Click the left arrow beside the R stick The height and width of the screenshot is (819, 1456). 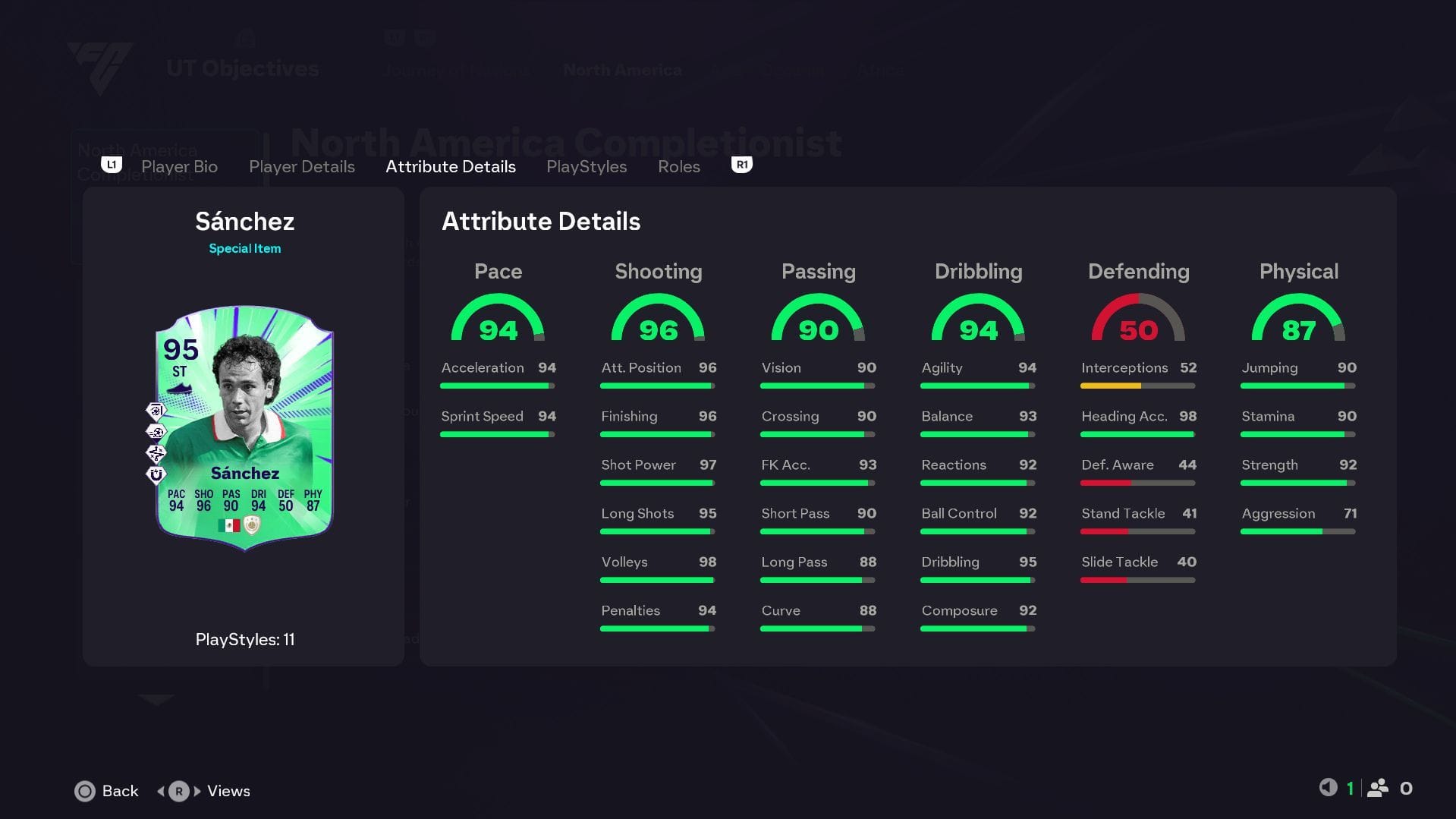161,791
